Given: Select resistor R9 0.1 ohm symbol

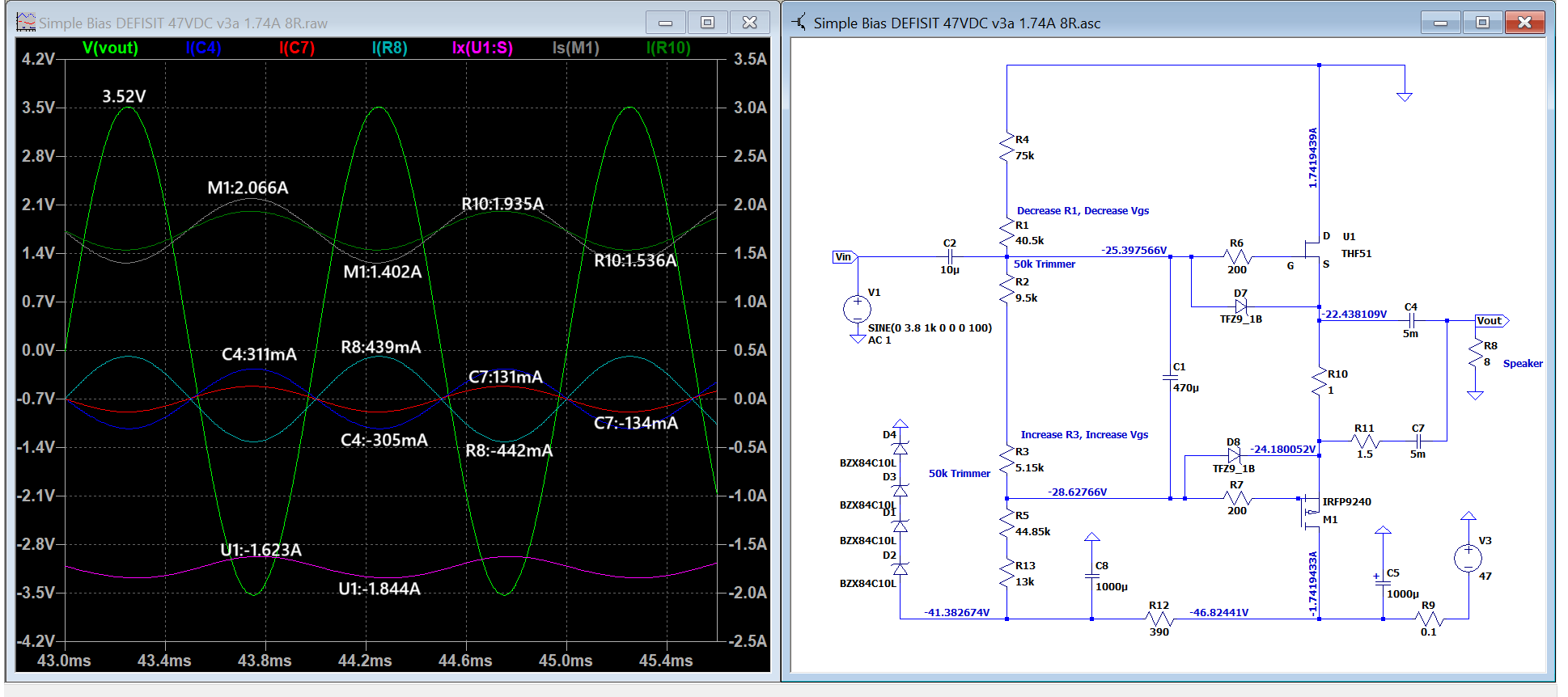Looking at the screenshot, I should tap(1430, 619).
